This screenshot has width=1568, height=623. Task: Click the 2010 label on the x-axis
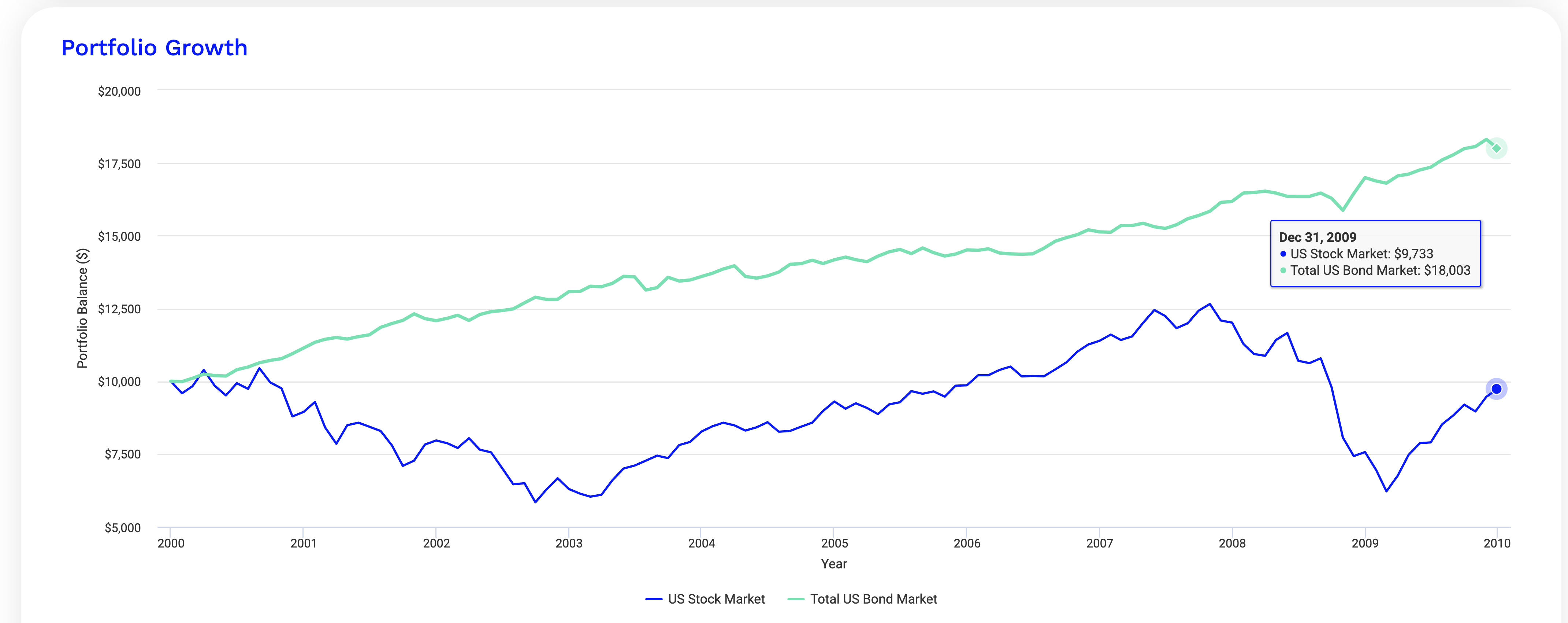1497,543
